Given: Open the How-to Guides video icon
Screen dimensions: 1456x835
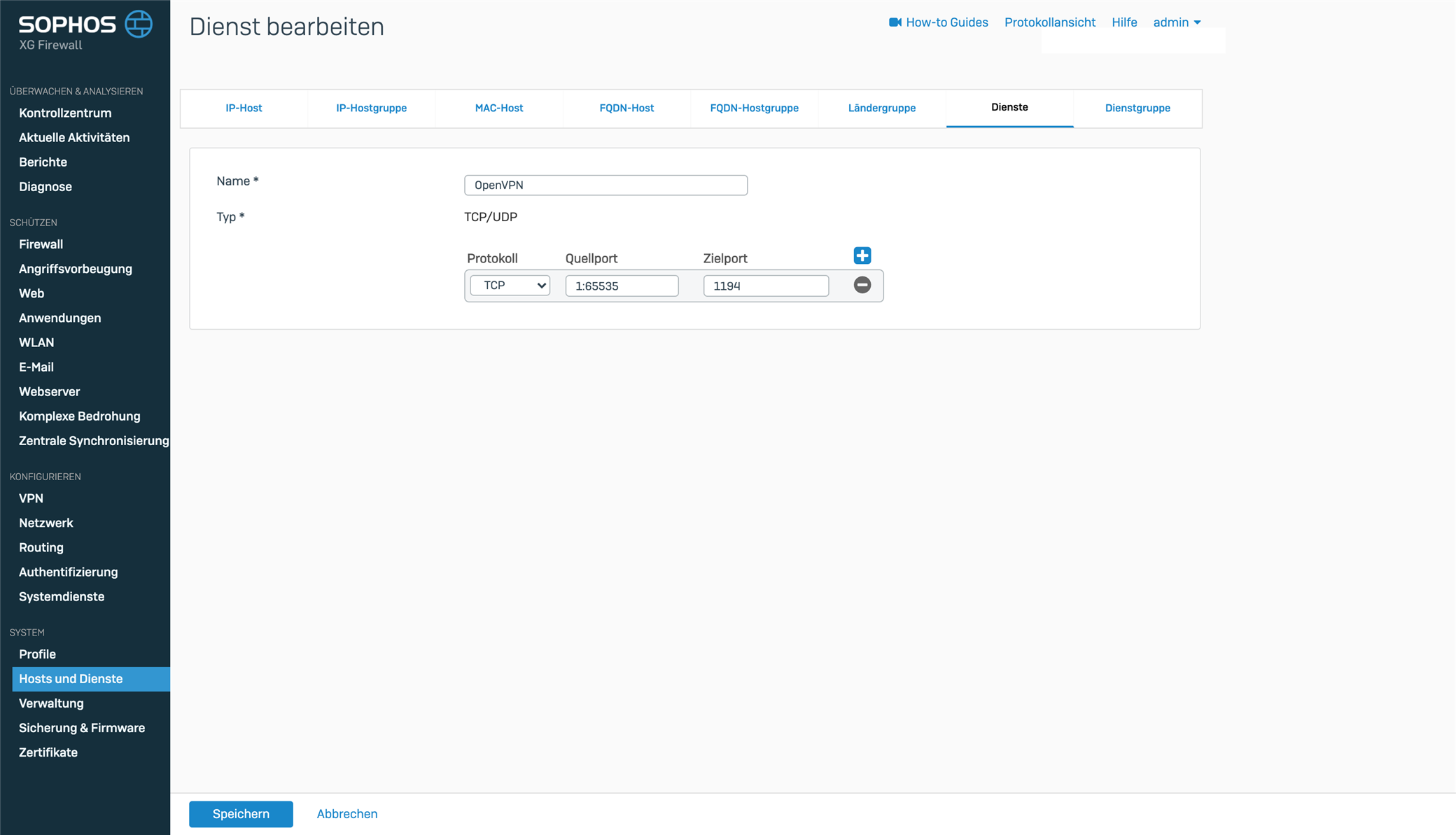Looking at the screenshot, I should [895, 22].
